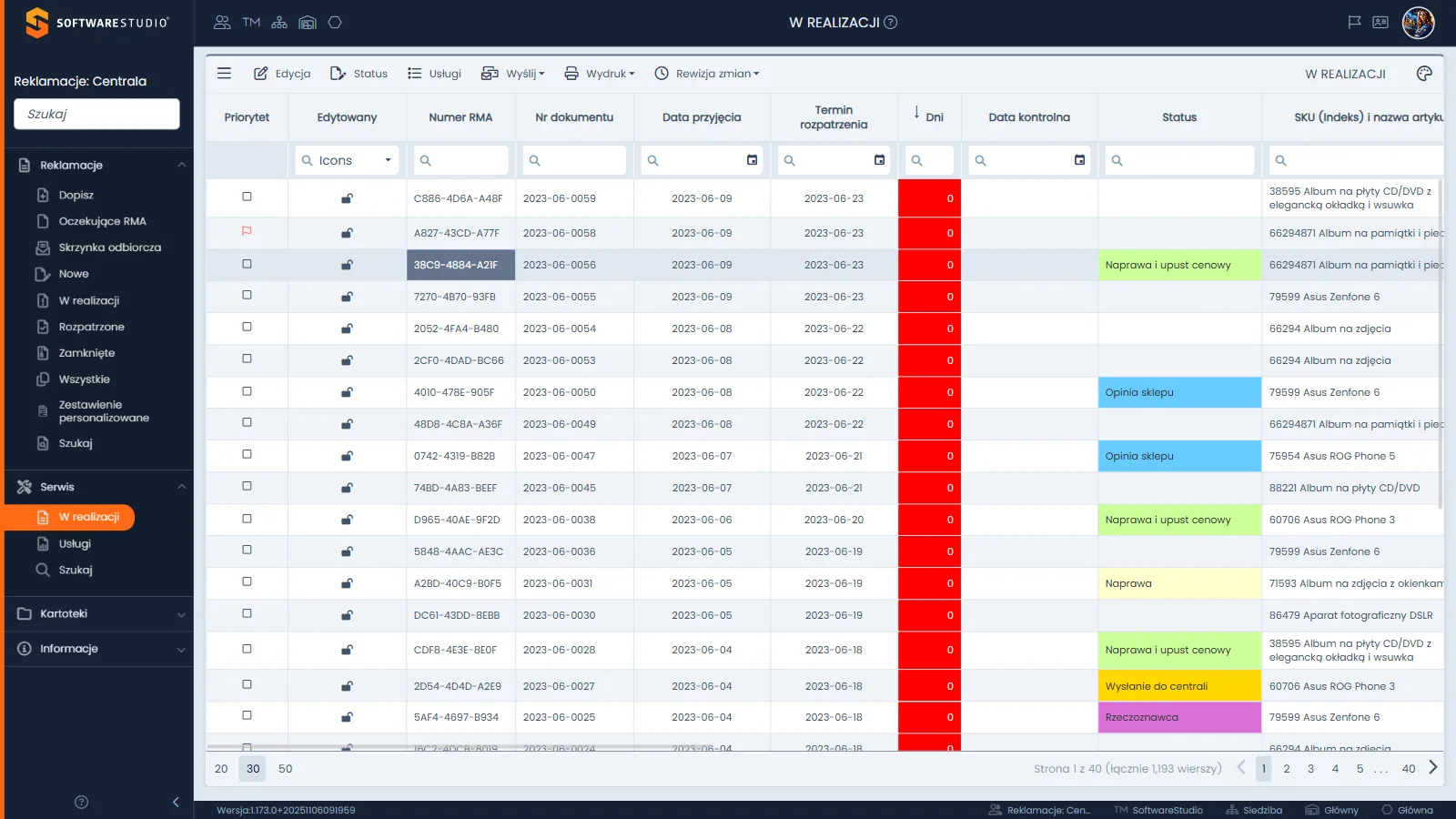Check the box for row 2023-06-0059

pyautogui.click(x=247, y=197)
